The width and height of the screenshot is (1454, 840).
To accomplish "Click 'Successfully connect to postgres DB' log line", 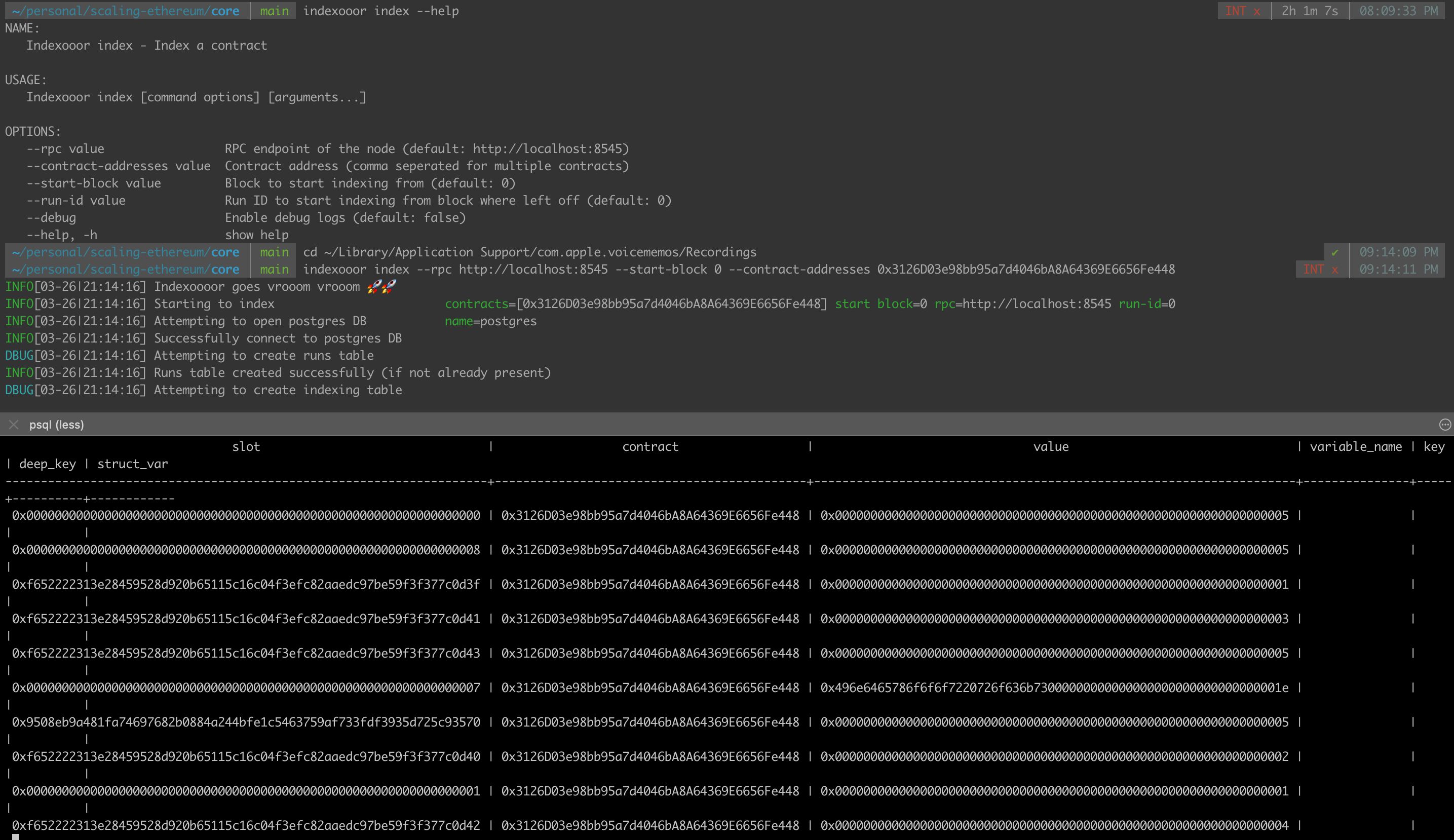I will click(204, 338).
